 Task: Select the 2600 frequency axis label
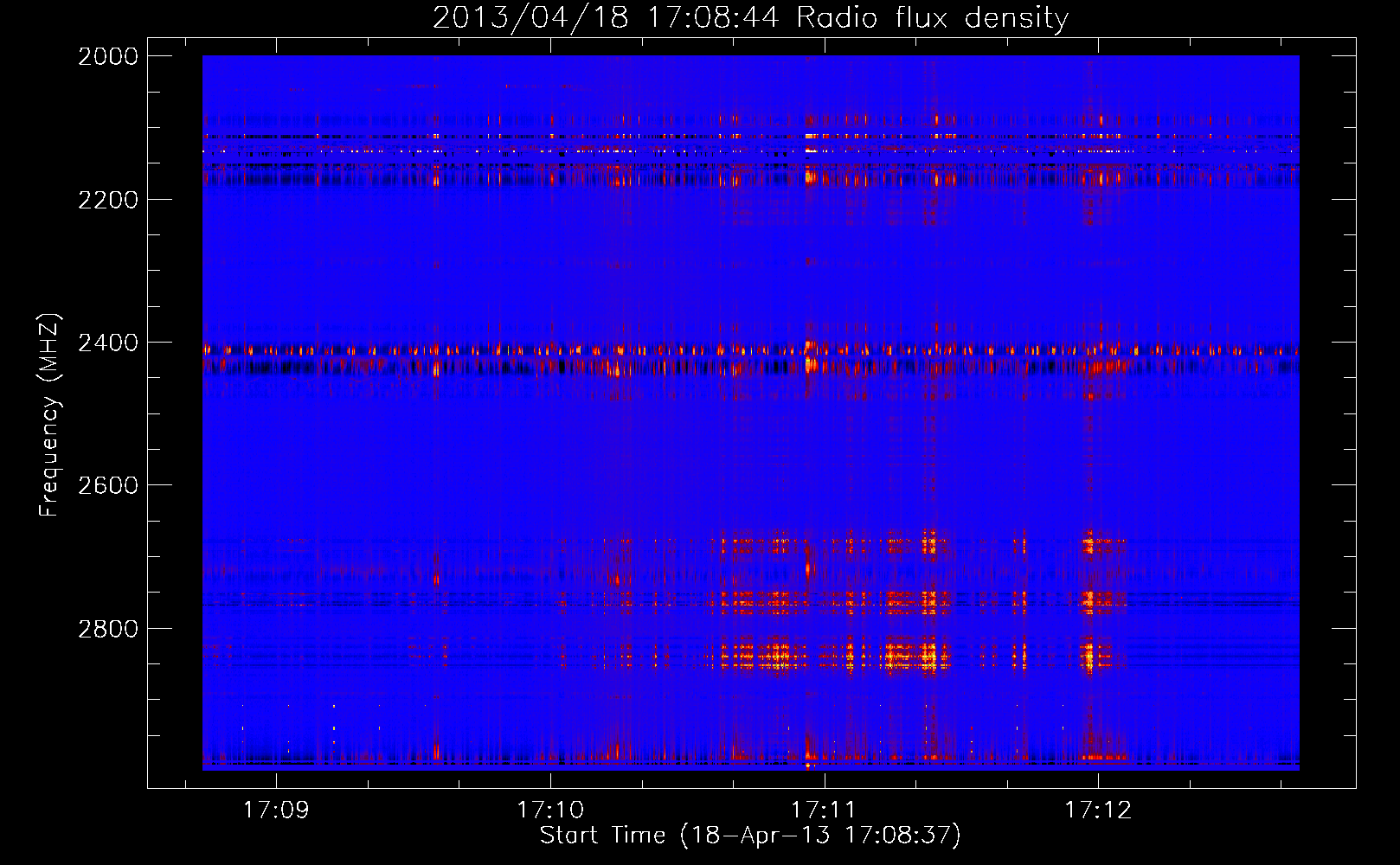[108, 485]
